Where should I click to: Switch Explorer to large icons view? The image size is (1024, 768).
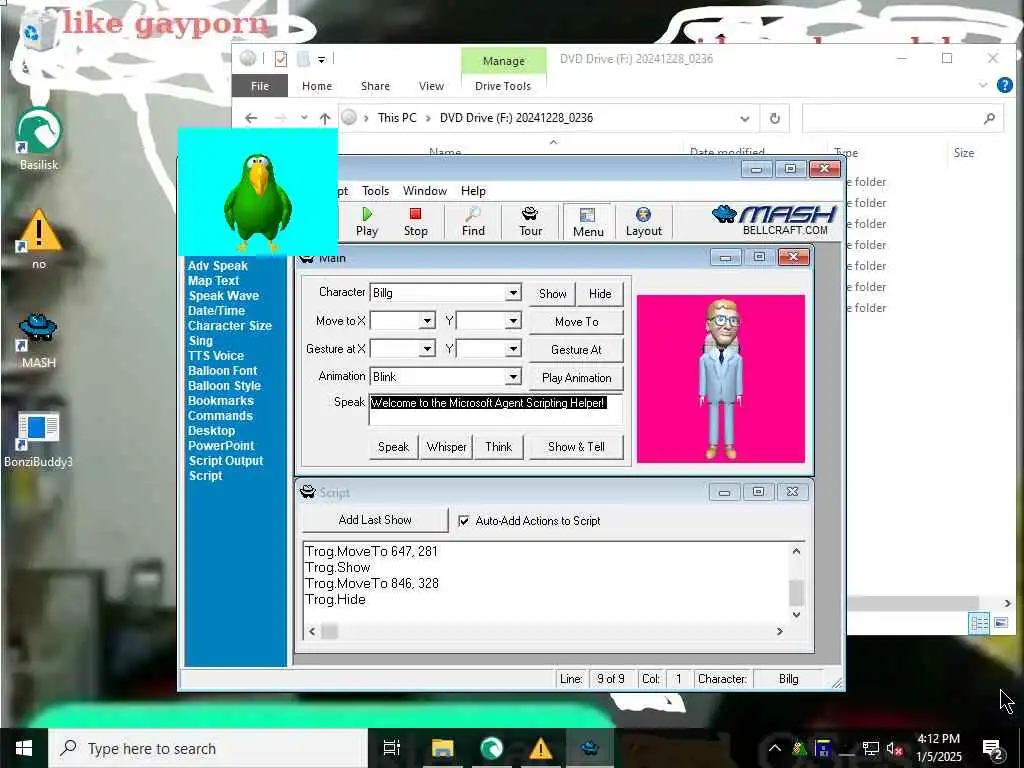click(1001, 622)
